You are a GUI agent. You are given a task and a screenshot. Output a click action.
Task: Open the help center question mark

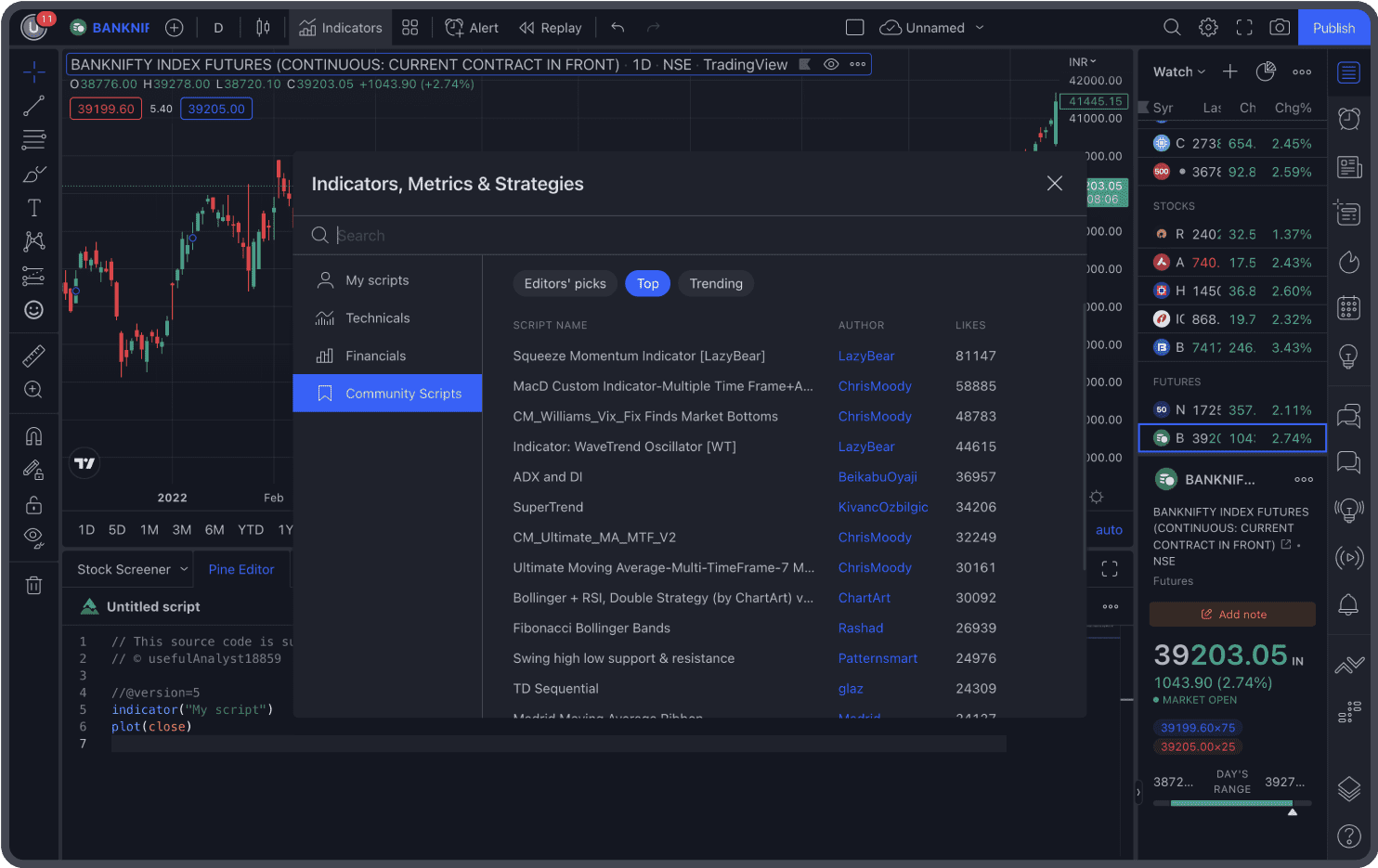[1349, 836]
